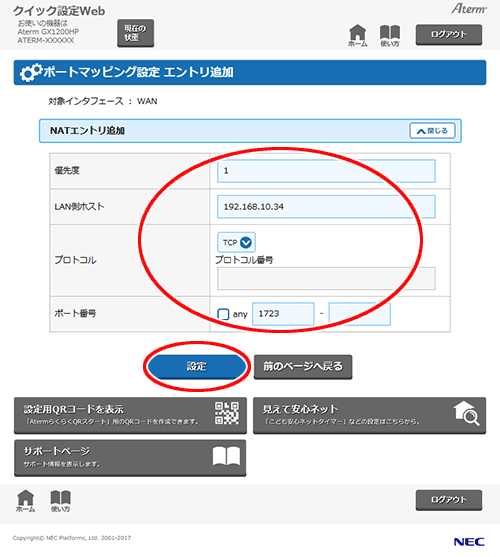Enable the any checkbox for port number
Screen dimensions: 500x557
(x=223, y=314)
